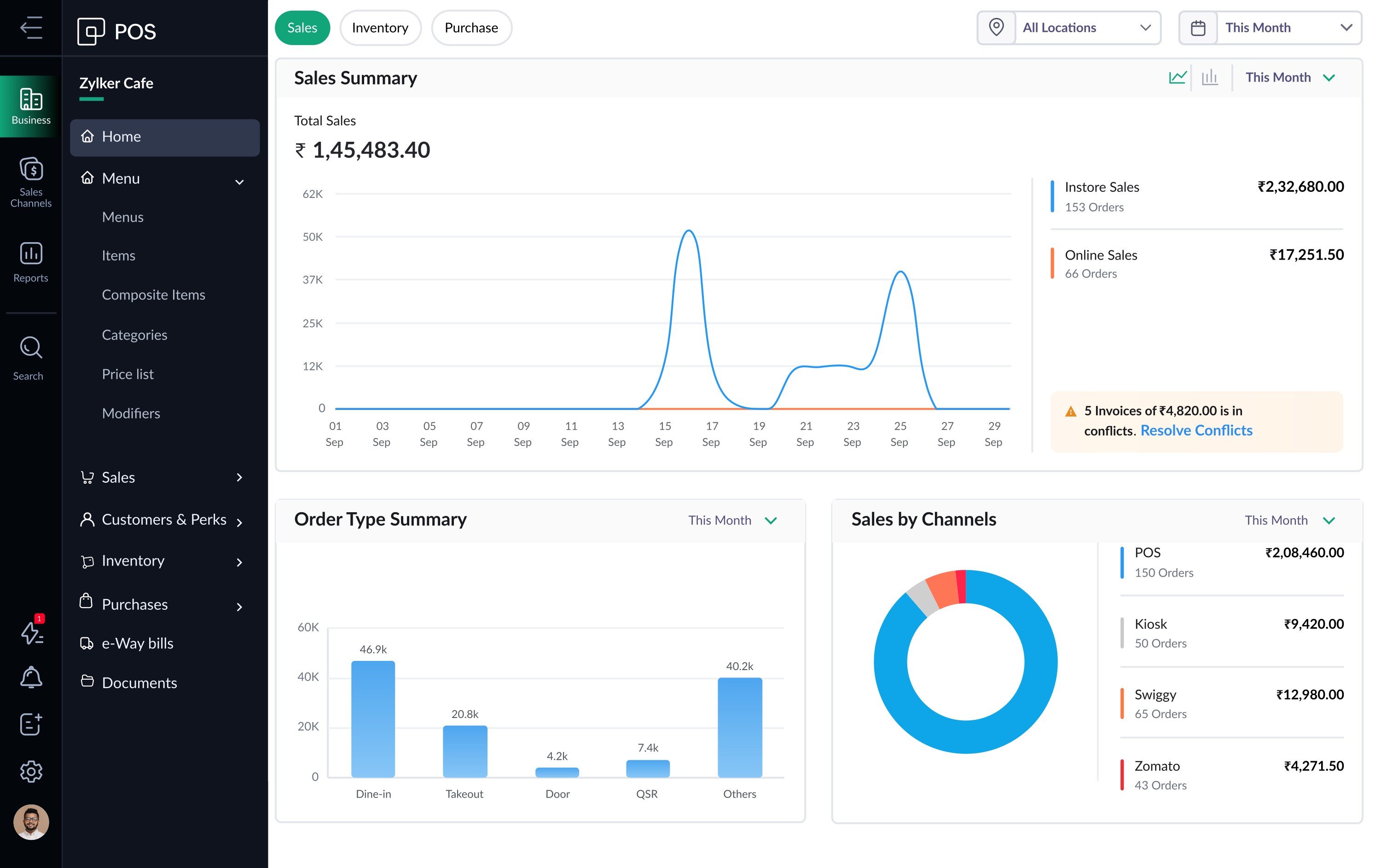Click the location pin icon

pos(996,28)
